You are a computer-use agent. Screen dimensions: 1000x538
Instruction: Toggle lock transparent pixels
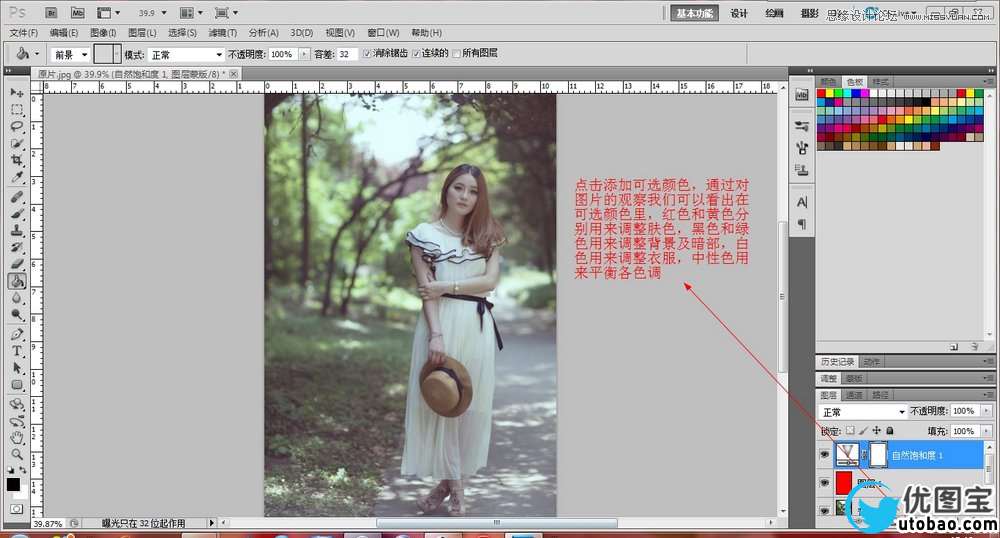pos(850,431)
